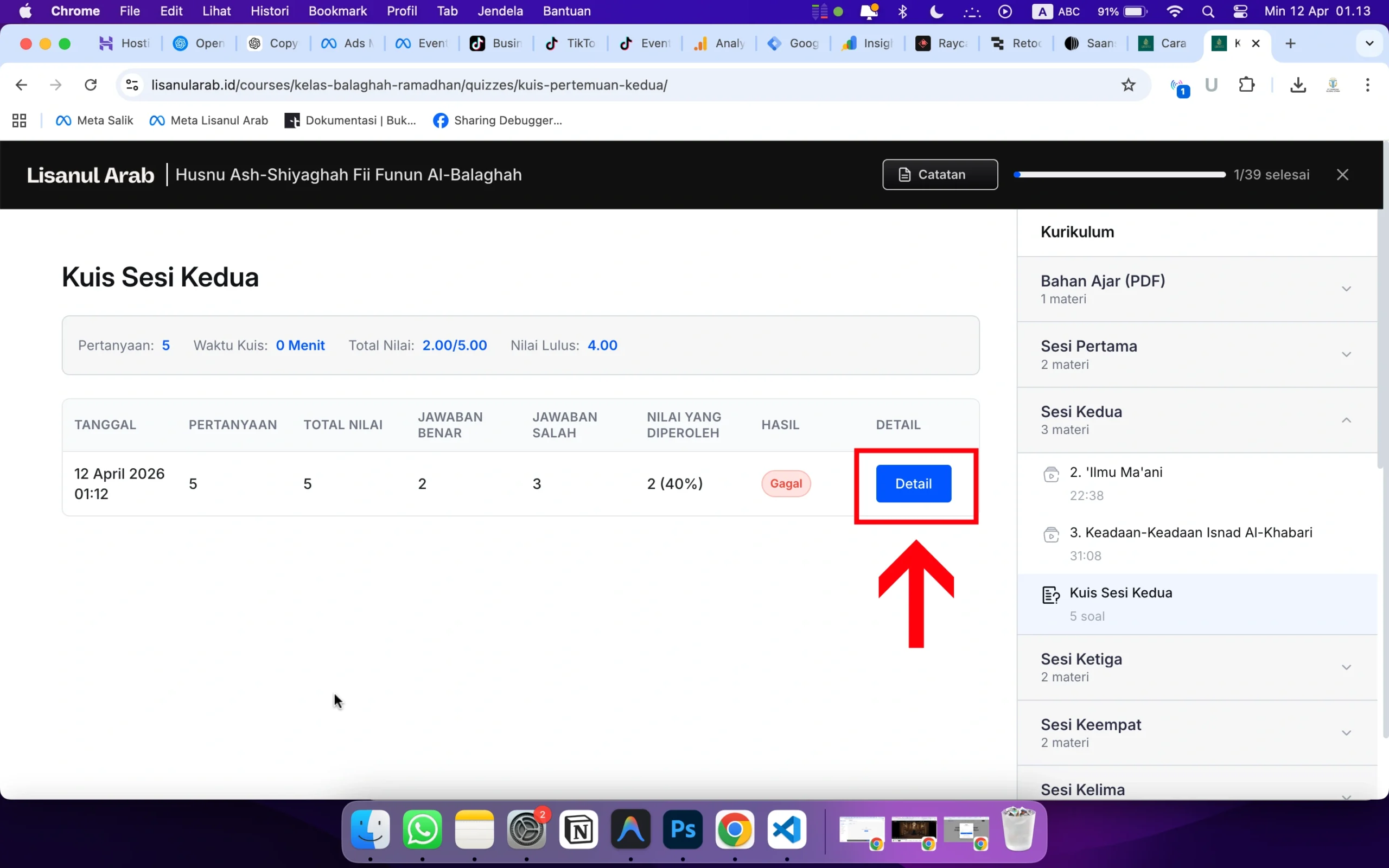Screen dimensions: 1389x868
Task: Open the Chrome apps grid icon
Action: coord(19,120)
